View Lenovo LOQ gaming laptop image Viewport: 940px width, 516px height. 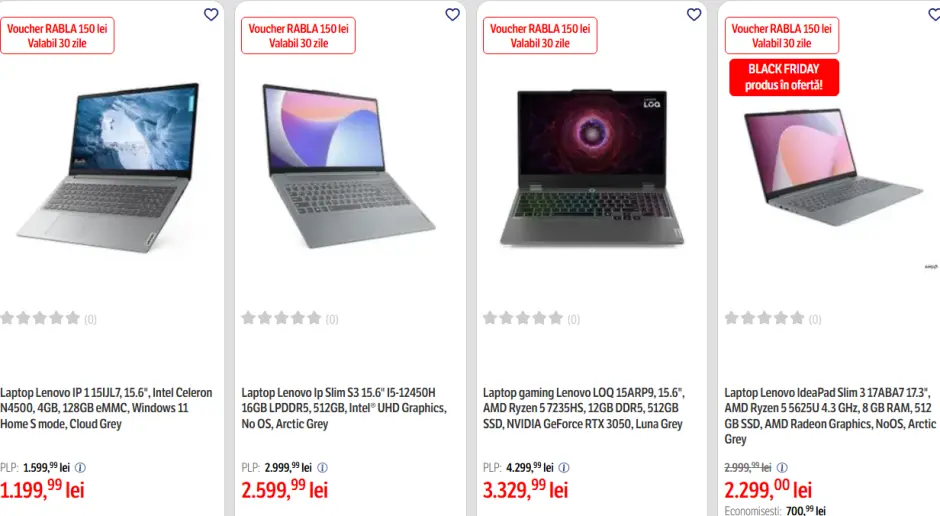(x=592, y=168)
